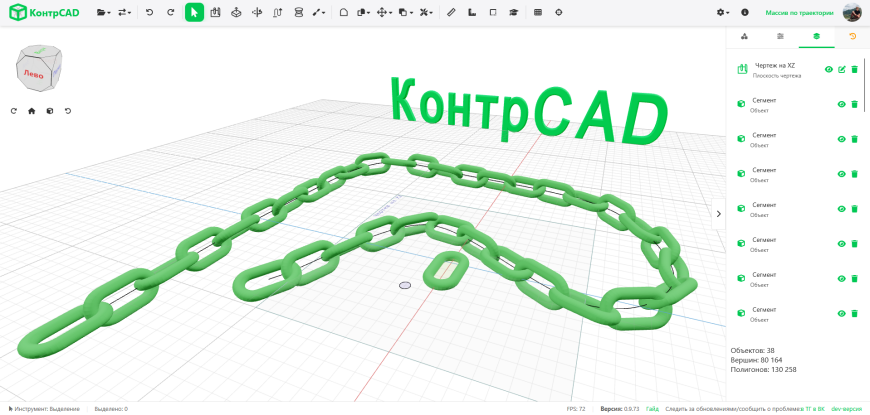Image resolution: width=870 pixels, height=415 pixels.
Task: Select the Sweep along path tool
Action: 278,12
